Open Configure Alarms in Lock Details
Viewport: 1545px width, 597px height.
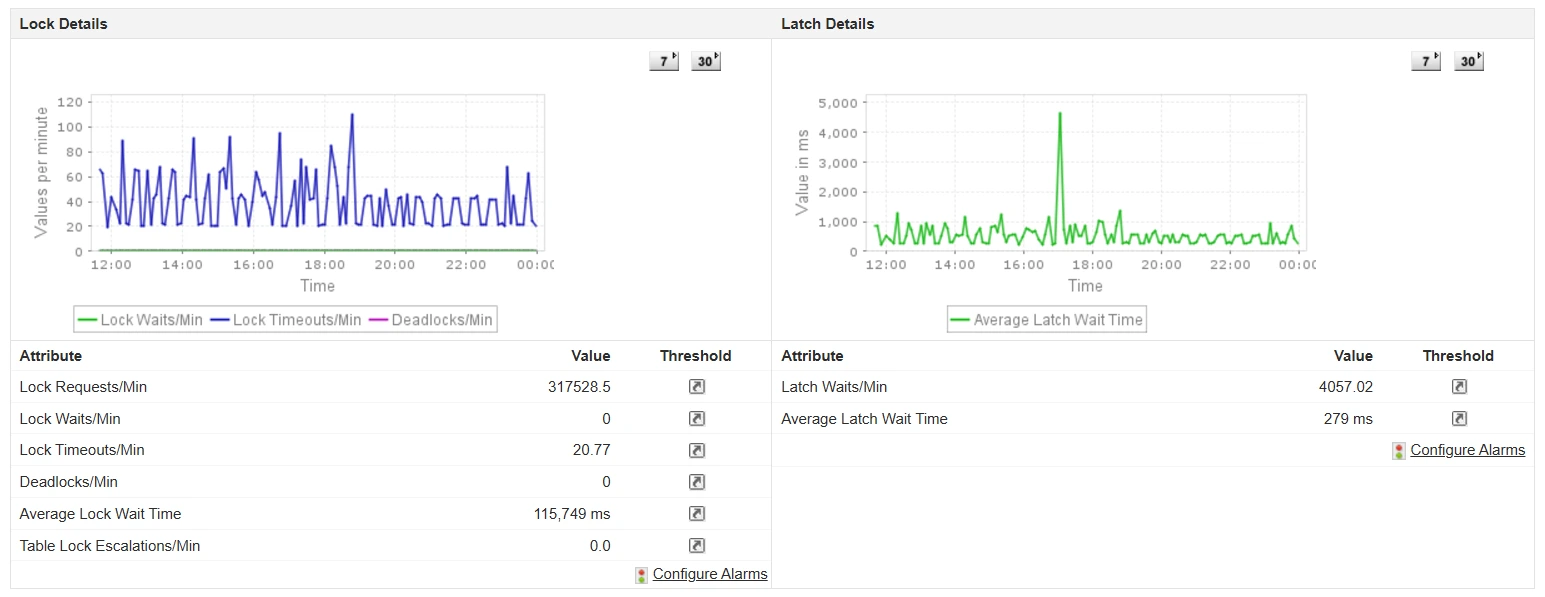pos(709,574)
